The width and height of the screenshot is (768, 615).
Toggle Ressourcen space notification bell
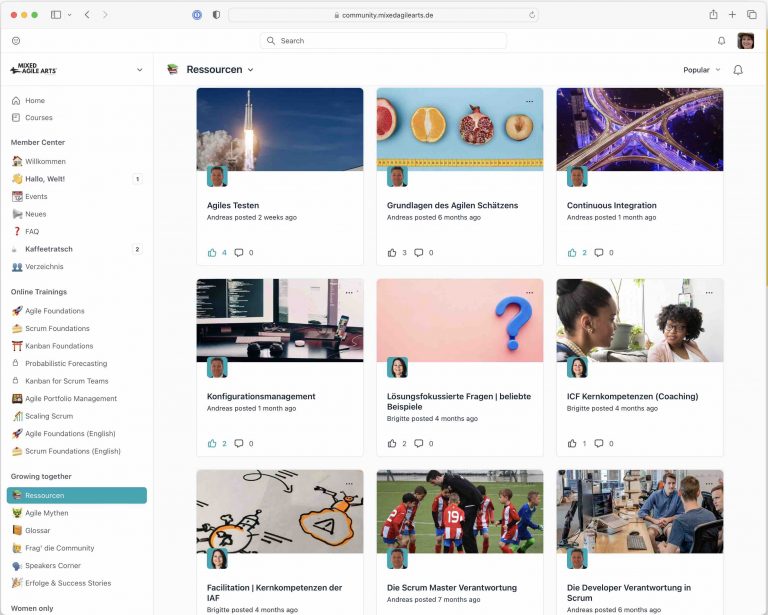point(738,70)
